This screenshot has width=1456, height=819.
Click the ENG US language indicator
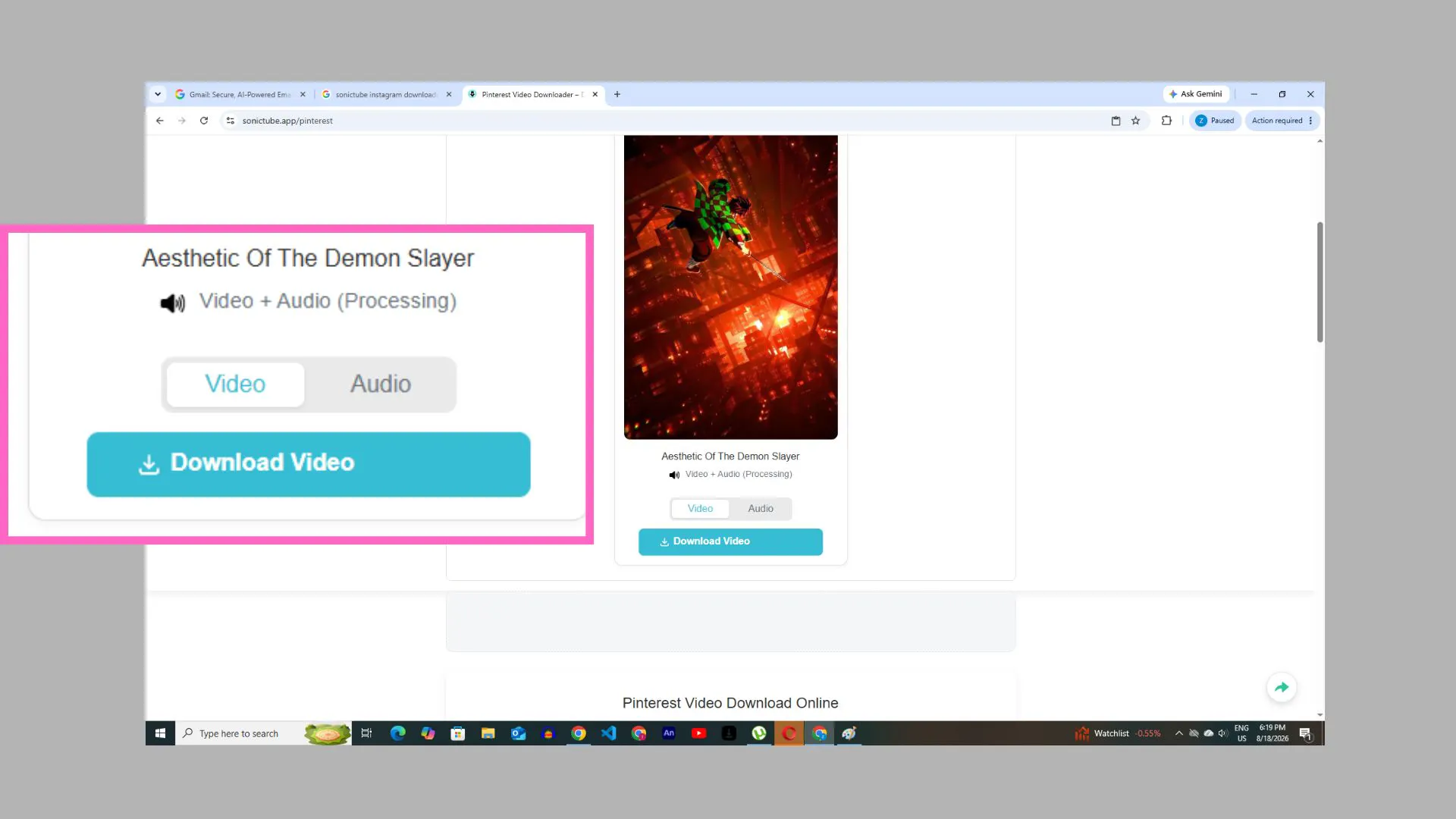click(1241, 733)
